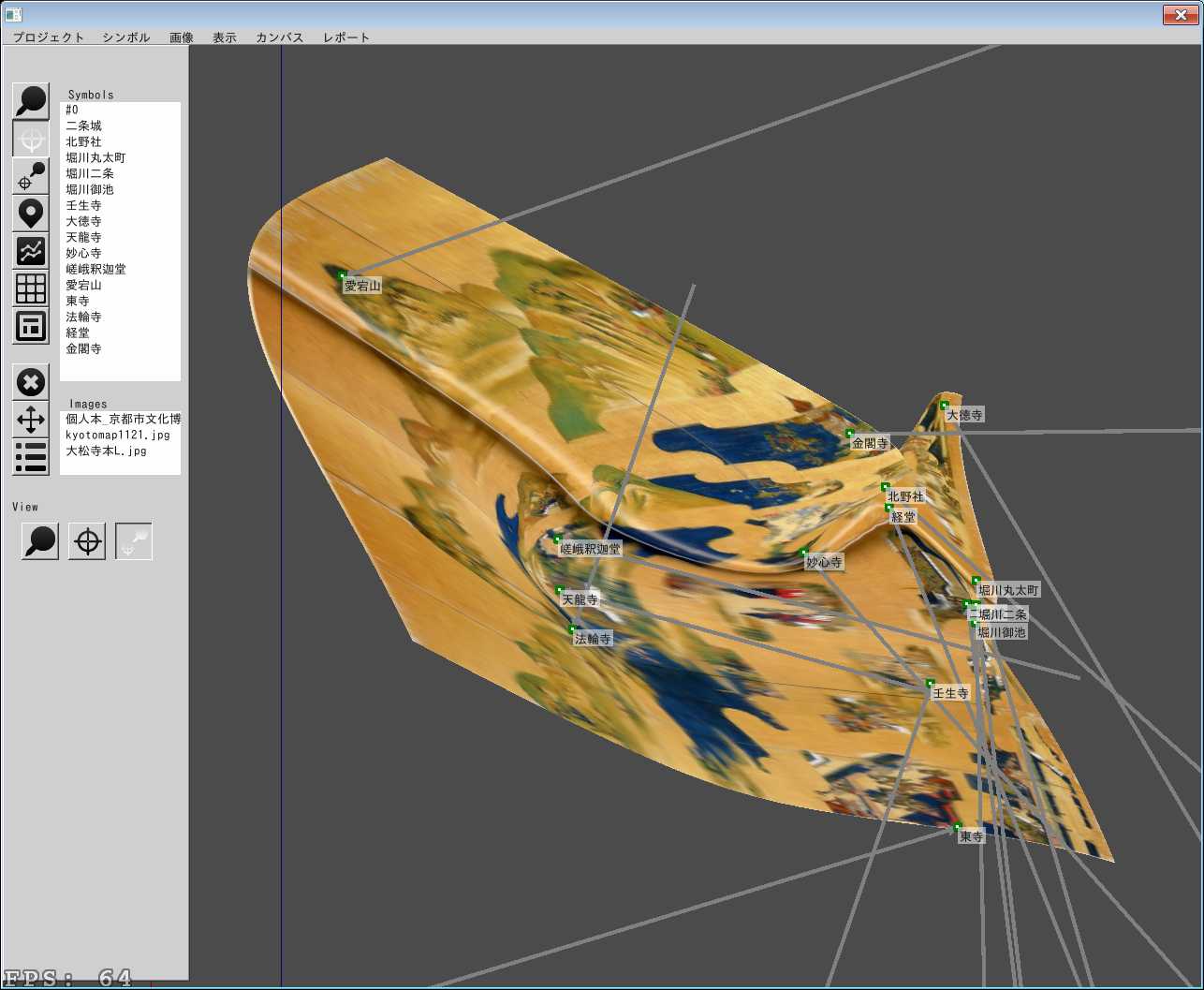This screenshot has width=1204, height=990.
Task: Select 大徳寺 in the Symbols list
Action: pyautogui.click(x=120, y=221)
